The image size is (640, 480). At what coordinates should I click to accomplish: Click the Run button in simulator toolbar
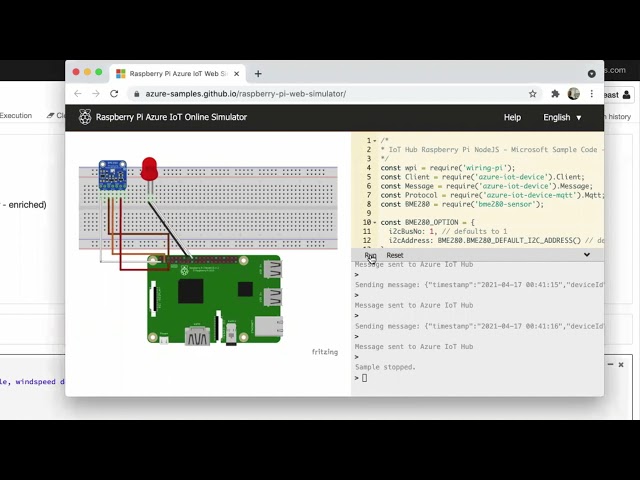click(370, 255)
